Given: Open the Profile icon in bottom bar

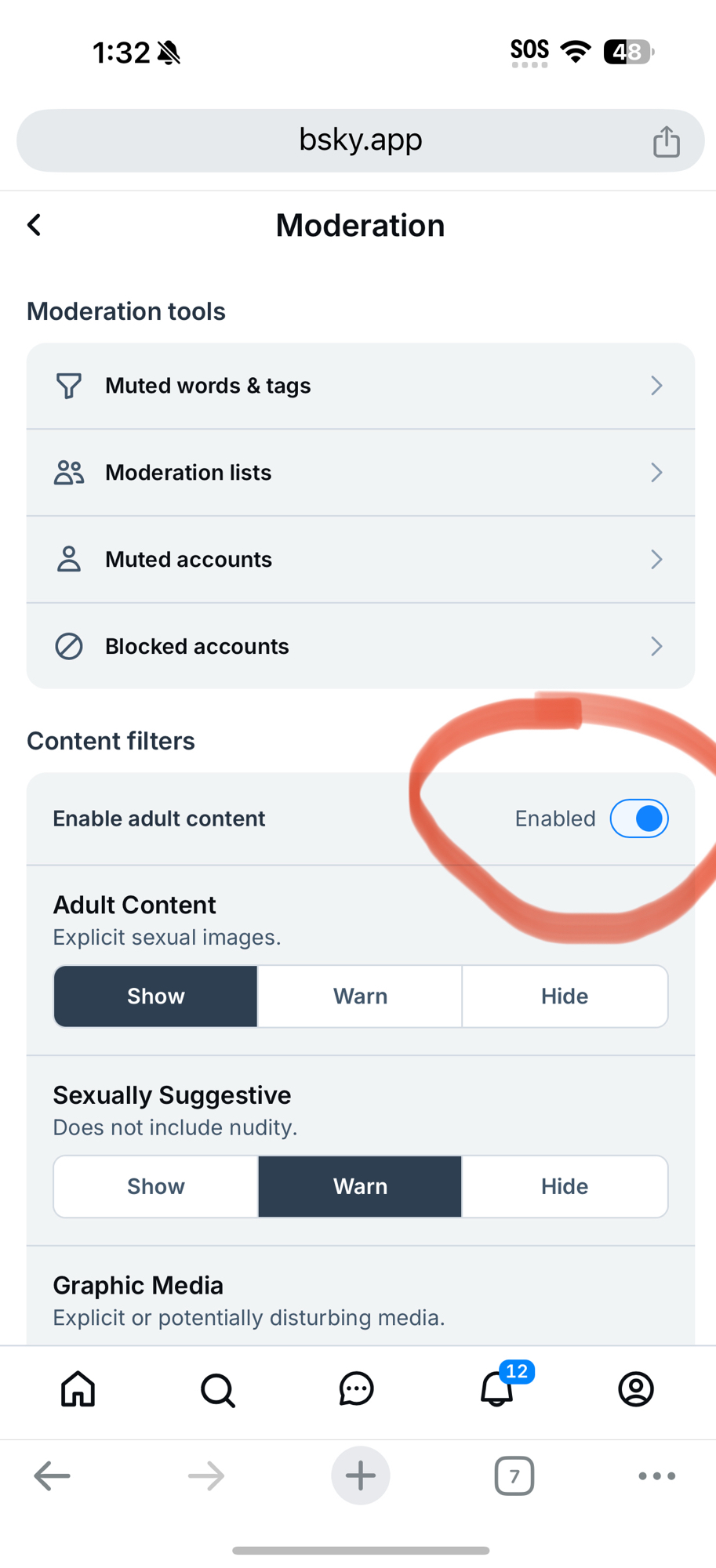Looking at the screenshot, I should tap(635, 1388).
